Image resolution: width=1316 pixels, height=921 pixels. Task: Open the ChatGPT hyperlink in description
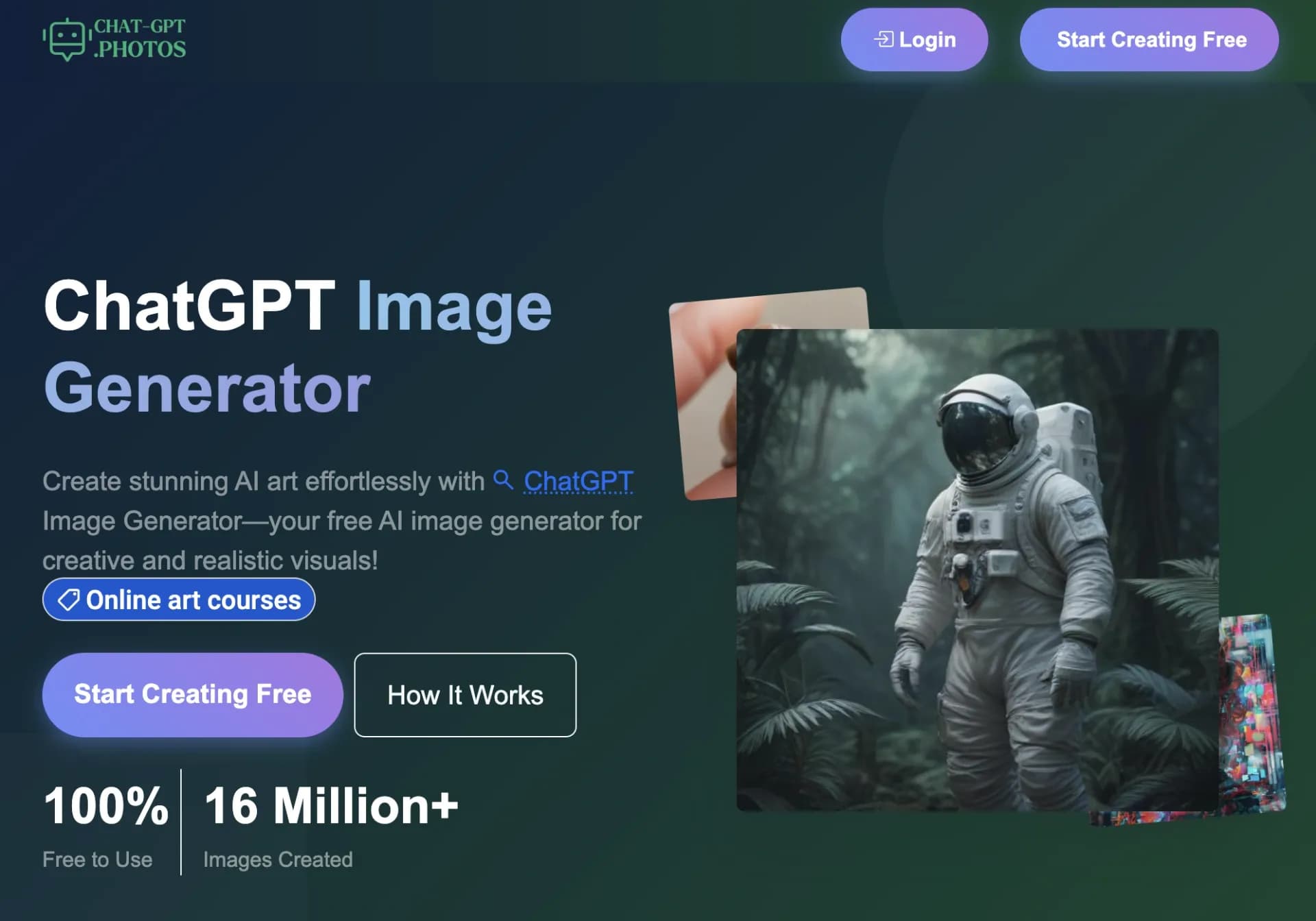pyautogui.click(x=578, y=481)
